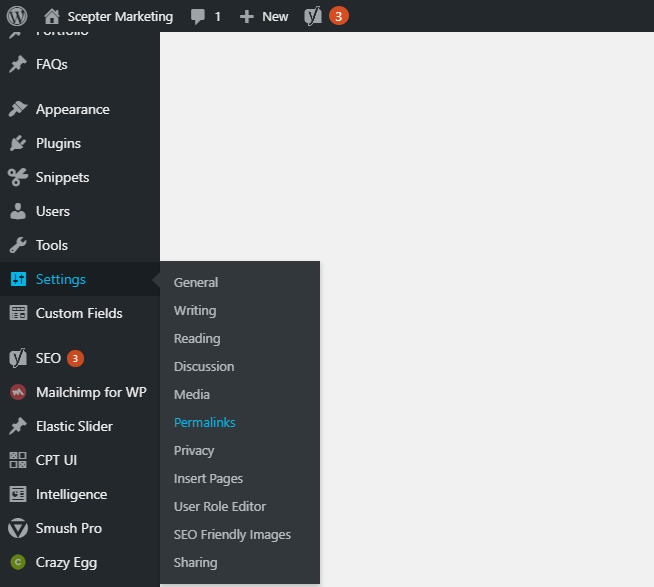Screen dimensions: 654x587
Task: Choose Reading in Settings submenu
Action: pos(197,338)
